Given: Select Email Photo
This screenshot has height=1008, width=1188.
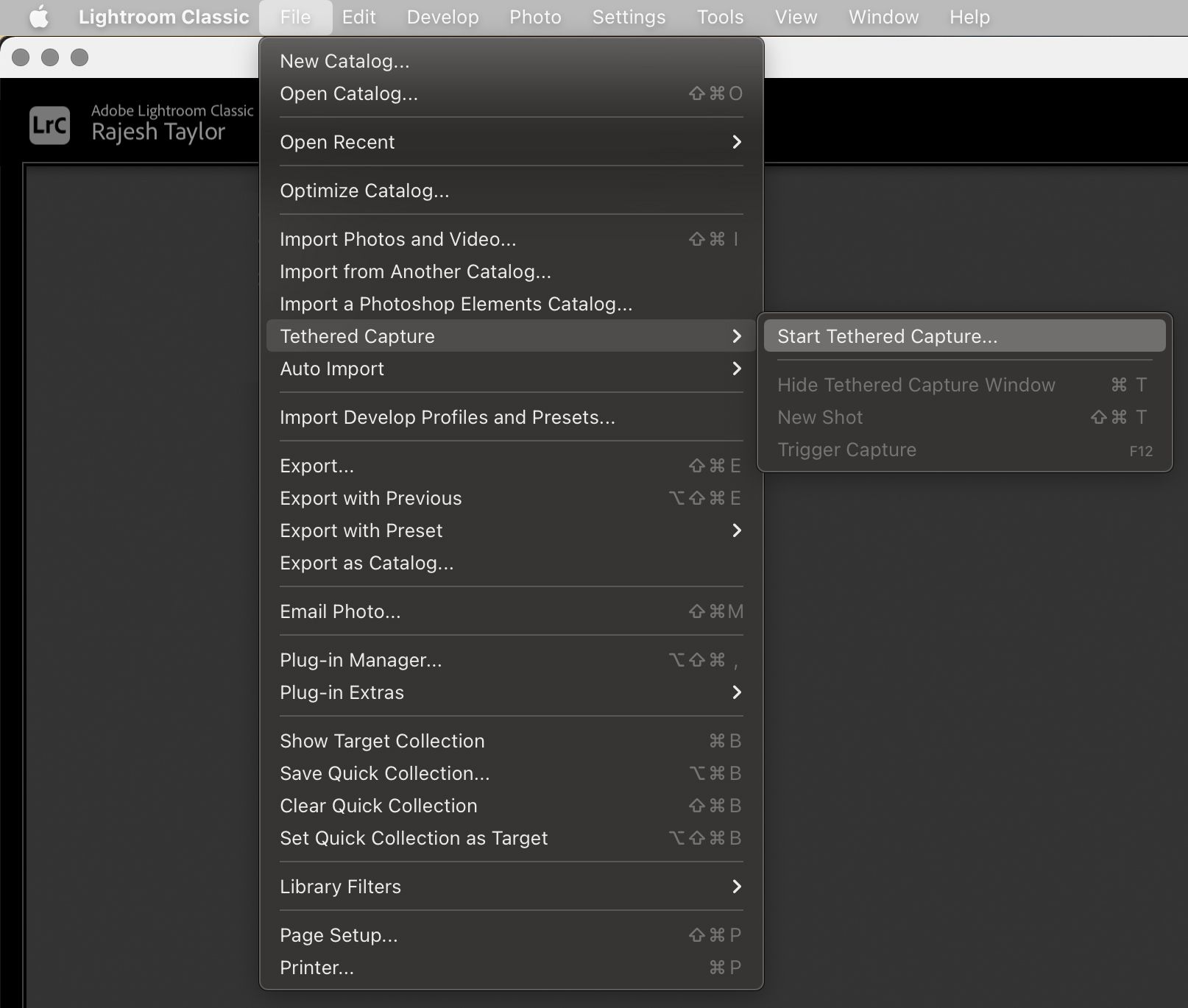Looking at the screenshot, I should (340, 611).
